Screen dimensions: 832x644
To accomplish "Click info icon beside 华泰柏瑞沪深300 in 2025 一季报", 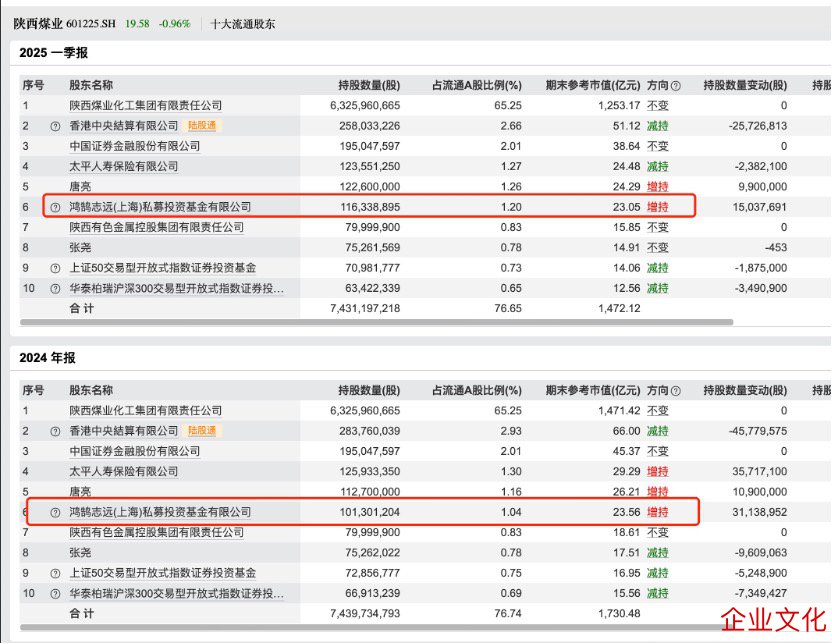I will click(55, 289).
